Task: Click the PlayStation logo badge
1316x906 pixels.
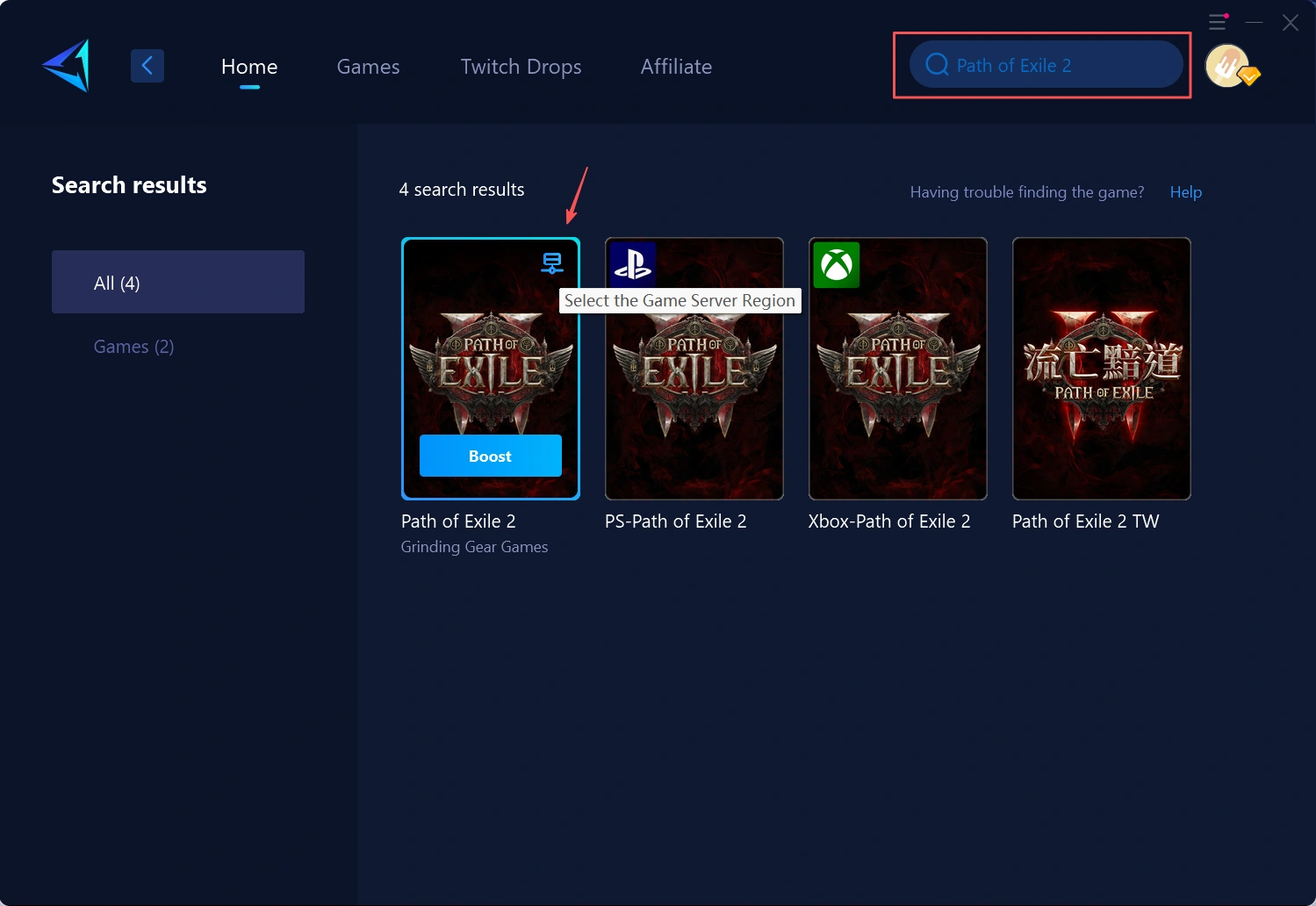Action: coord(633,263)
